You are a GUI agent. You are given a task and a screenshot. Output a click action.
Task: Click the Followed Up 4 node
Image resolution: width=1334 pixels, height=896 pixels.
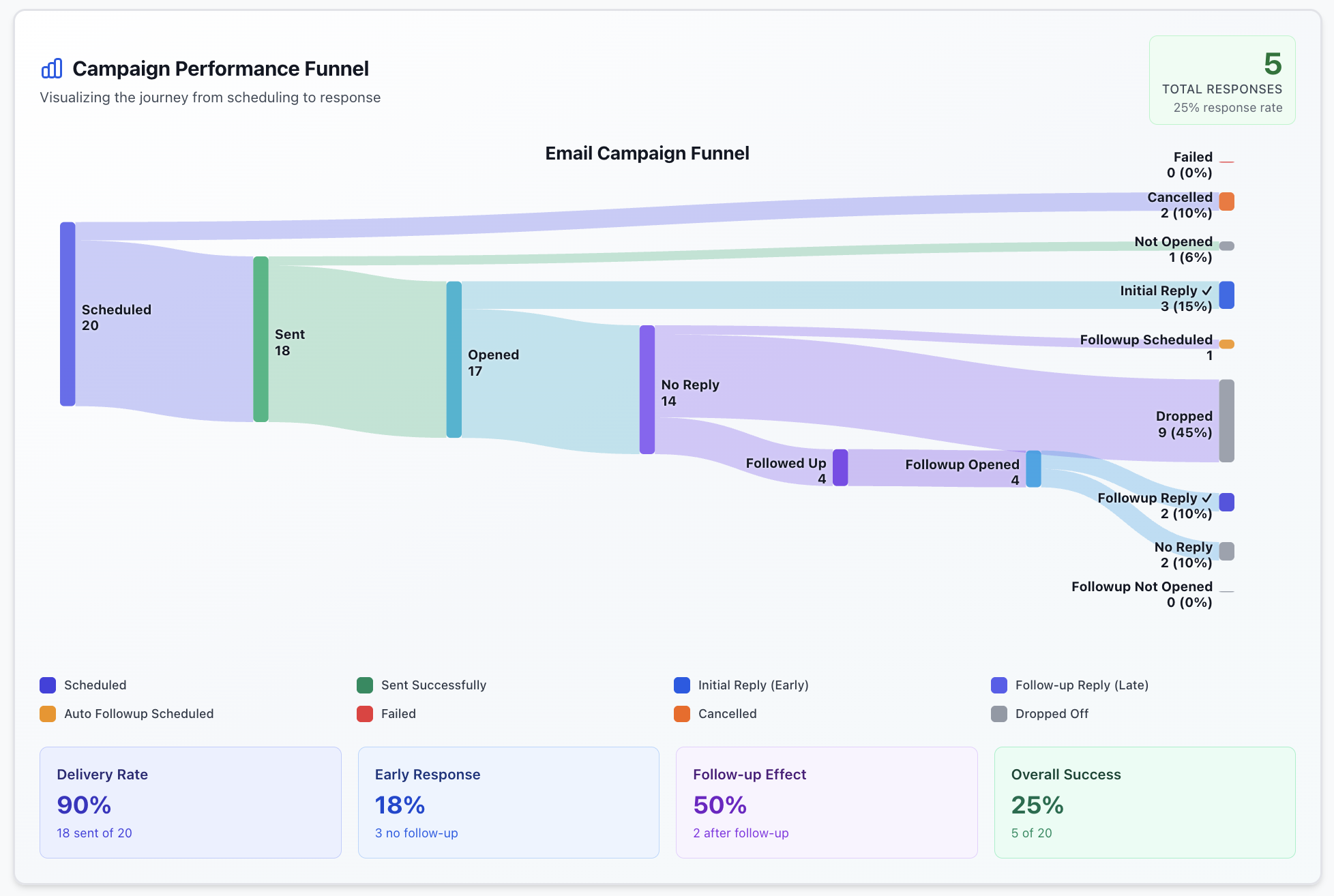pyautogui.click(x=840, y=468)
